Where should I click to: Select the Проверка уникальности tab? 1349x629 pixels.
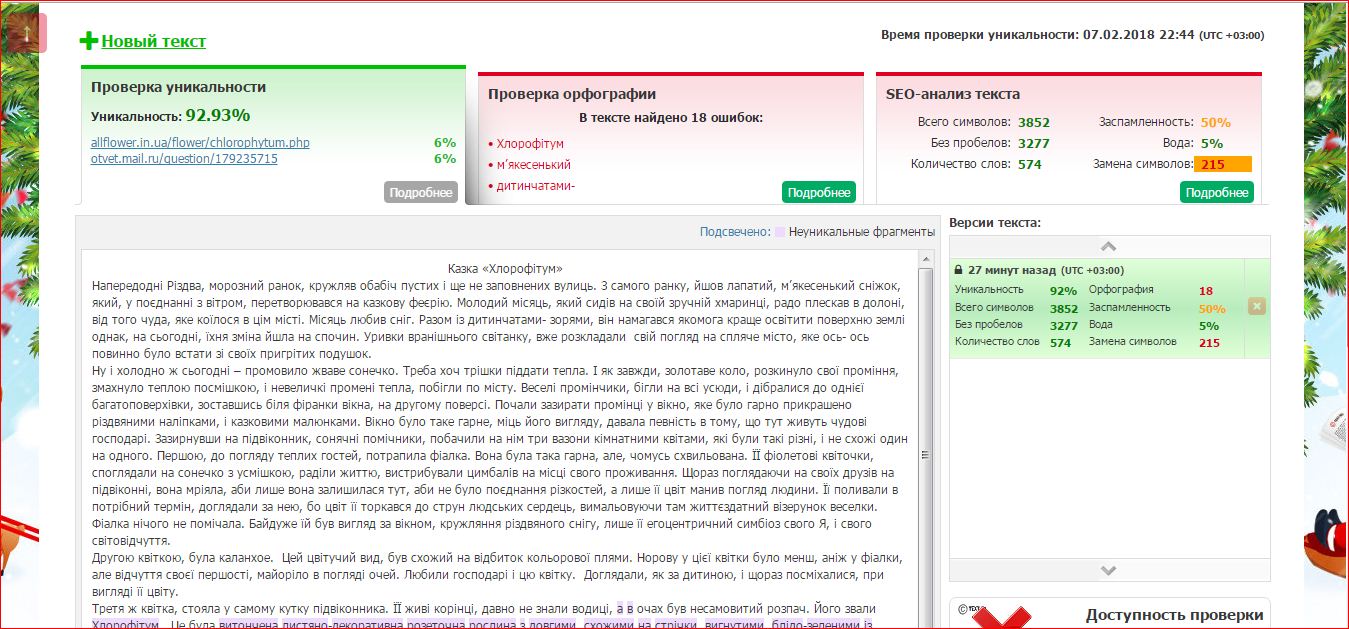pyautogui.click(x=178, y=87)
